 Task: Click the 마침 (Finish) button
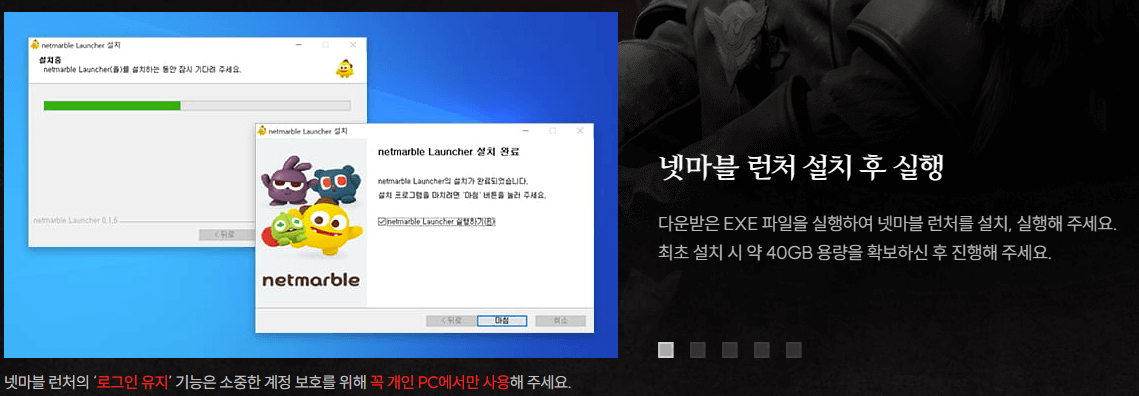(501, 320)
